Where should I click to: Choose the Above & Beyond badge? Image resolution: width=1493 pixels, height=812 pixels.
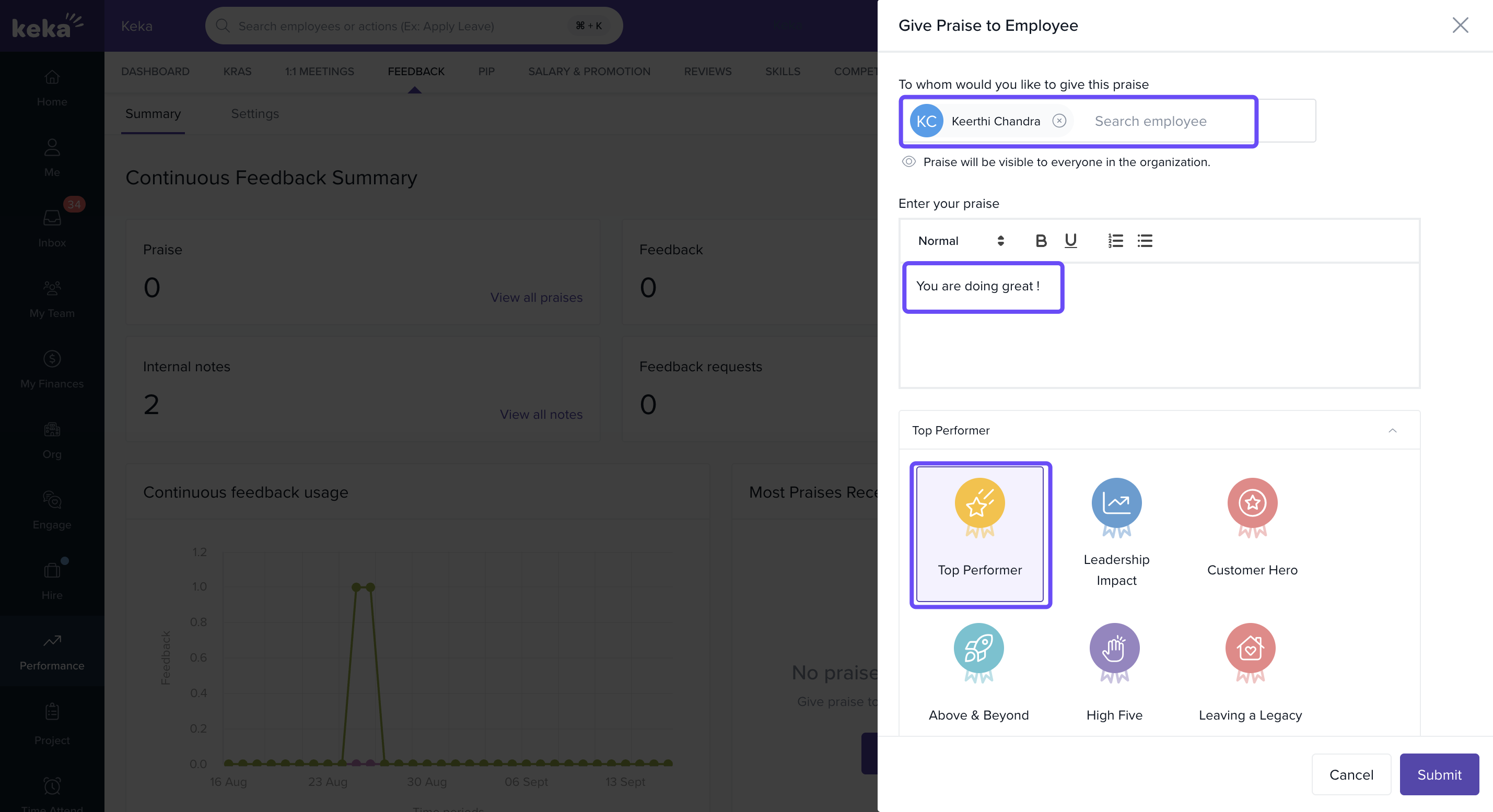pyautogui.click(x=978, y=671)
